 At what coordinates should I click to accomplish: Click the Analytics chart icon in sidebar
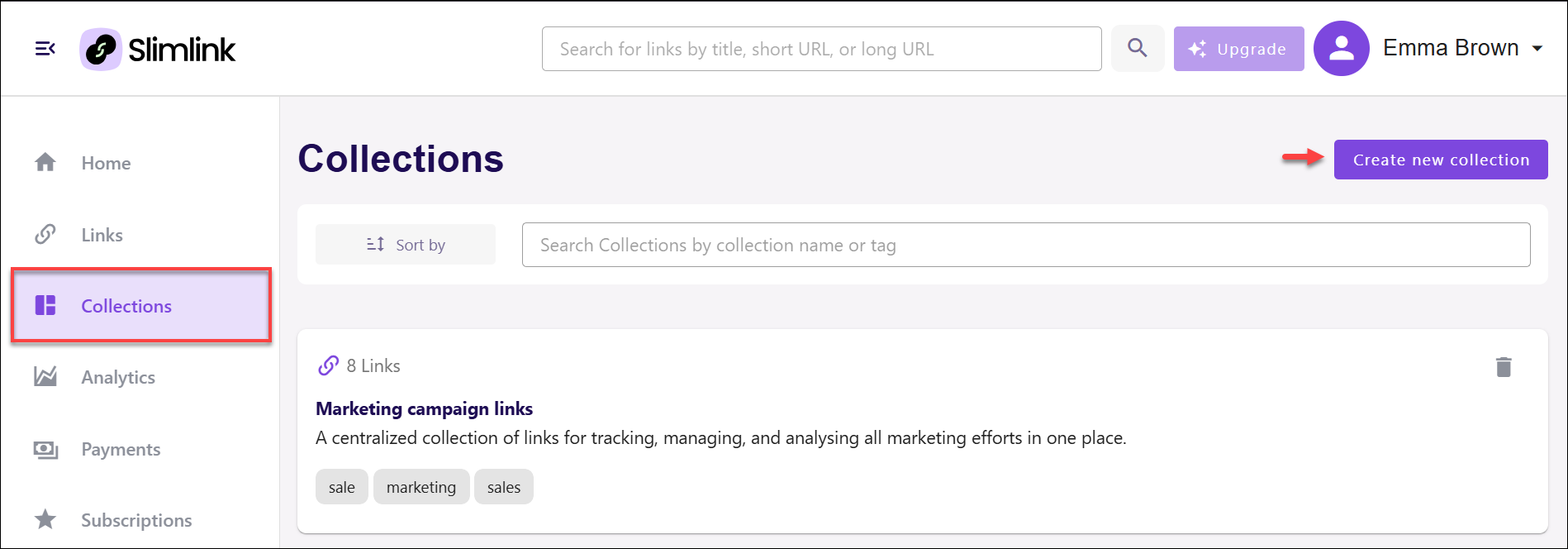pos(45,377)
